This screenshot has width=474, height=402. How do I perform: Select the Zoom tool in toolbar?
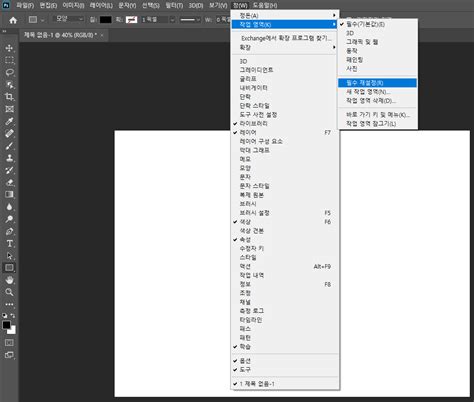(x=9, y=292)
